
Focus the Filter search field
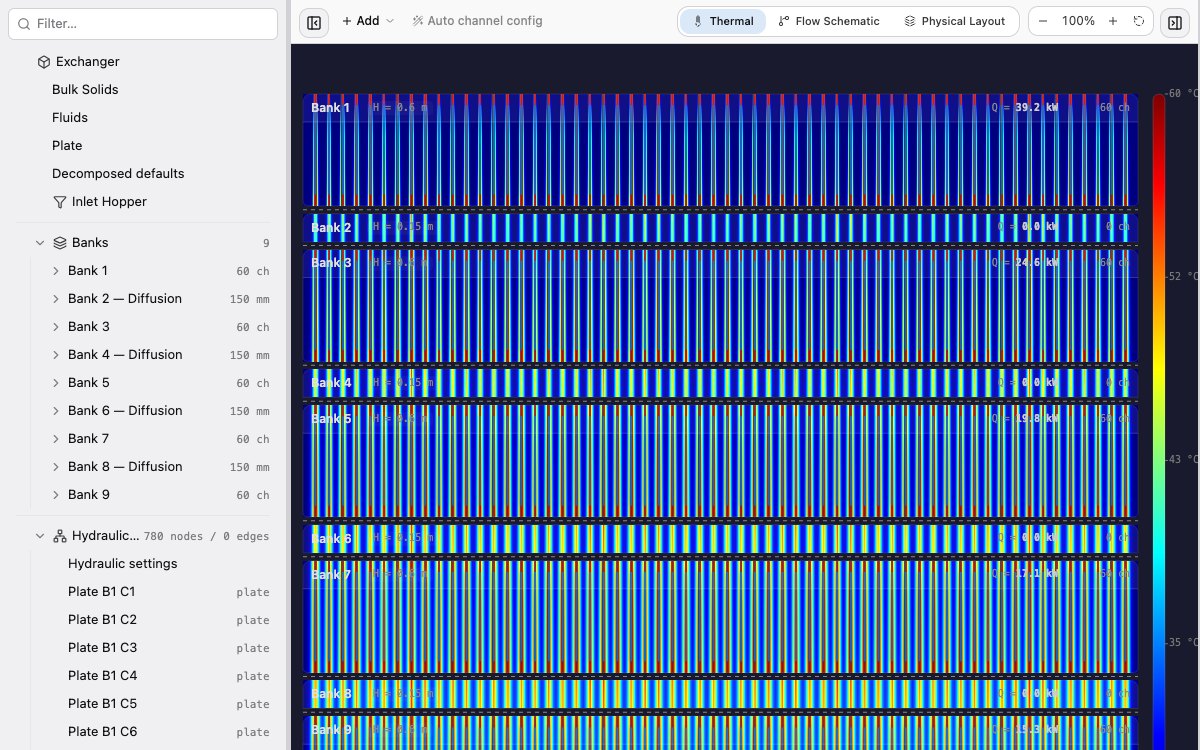(x=143, y=23)
